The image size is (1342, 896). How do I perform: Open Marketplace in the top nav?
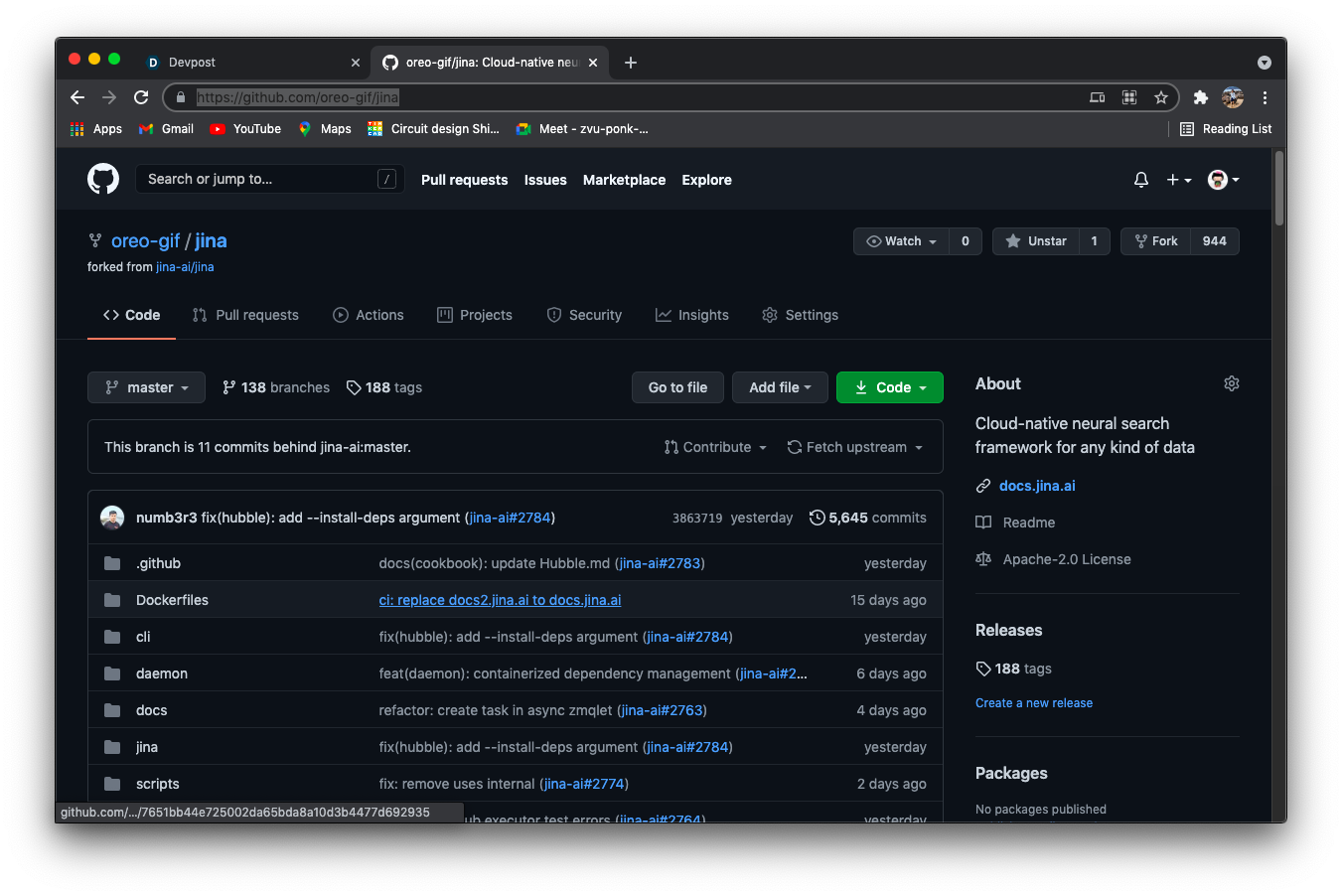[624, 180]
